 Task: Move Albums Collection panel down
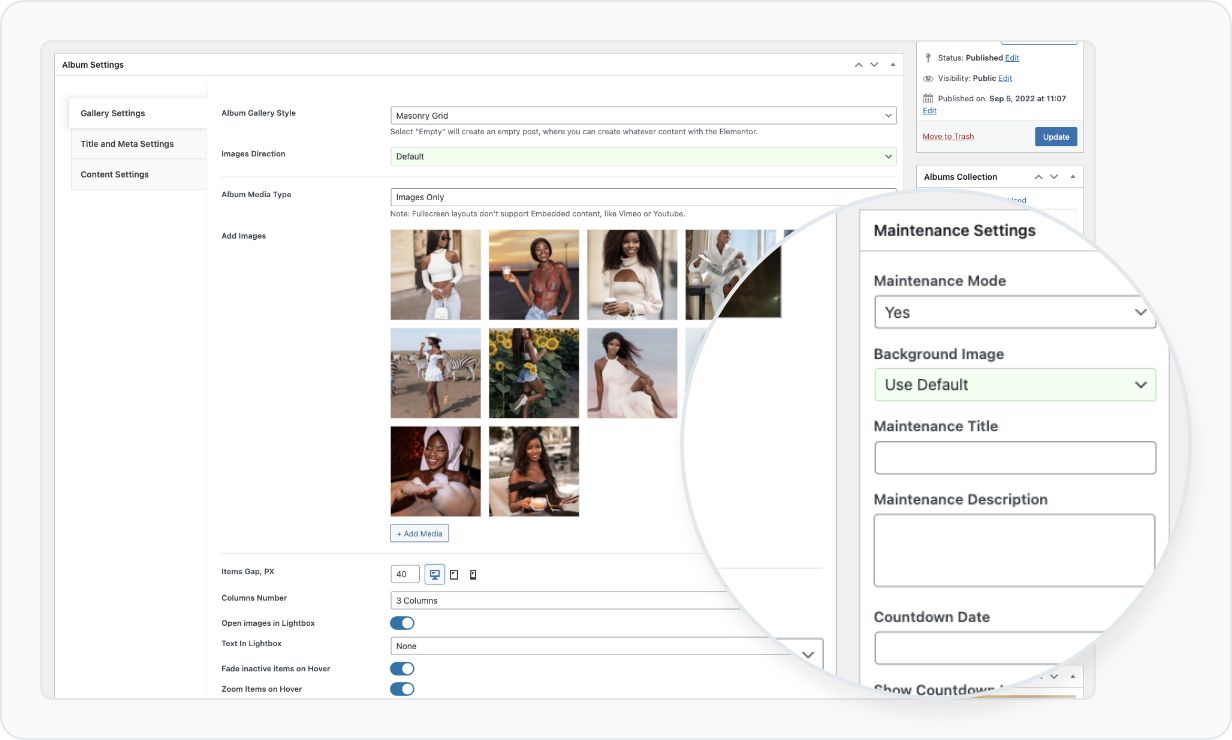tap(1054, 177)
